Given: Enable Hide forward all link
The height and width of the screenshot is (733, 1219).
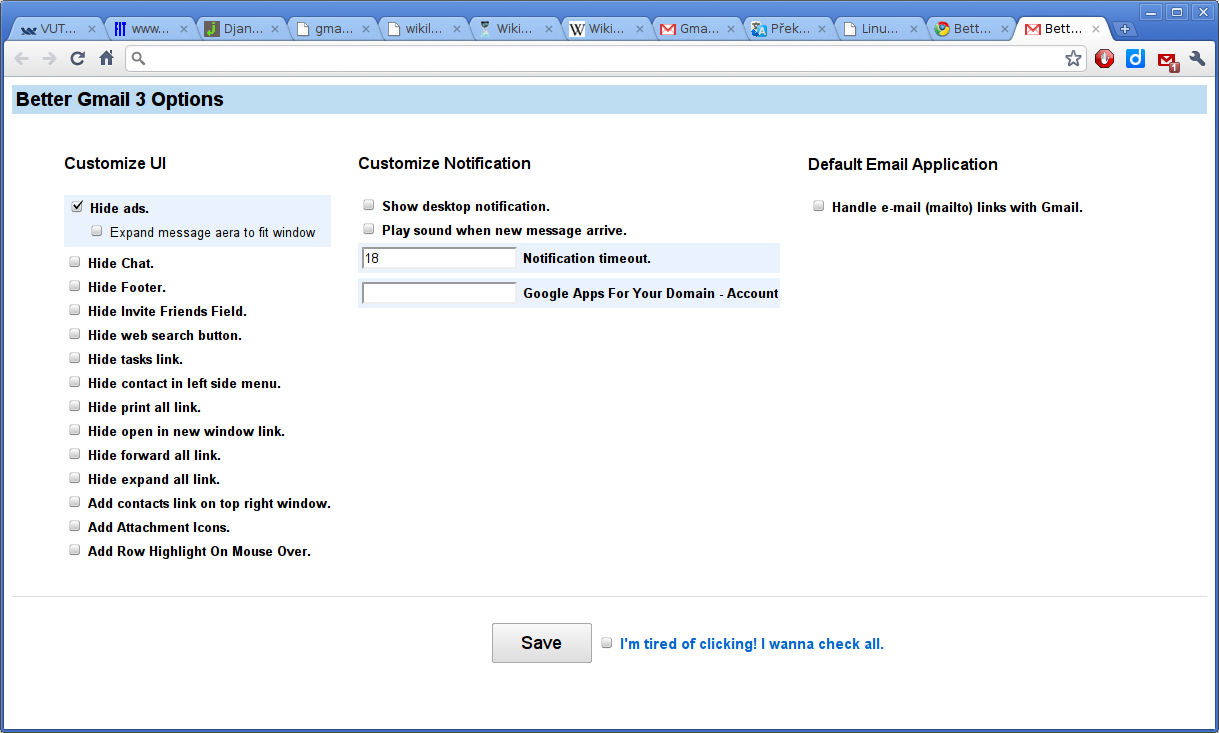Looking at the screenshot, I should (x=75, y=454).
